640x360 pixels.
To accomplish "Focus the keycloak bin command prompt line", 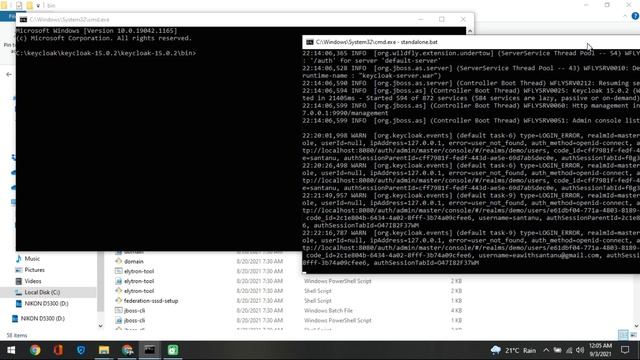I will tap(106, 53).
